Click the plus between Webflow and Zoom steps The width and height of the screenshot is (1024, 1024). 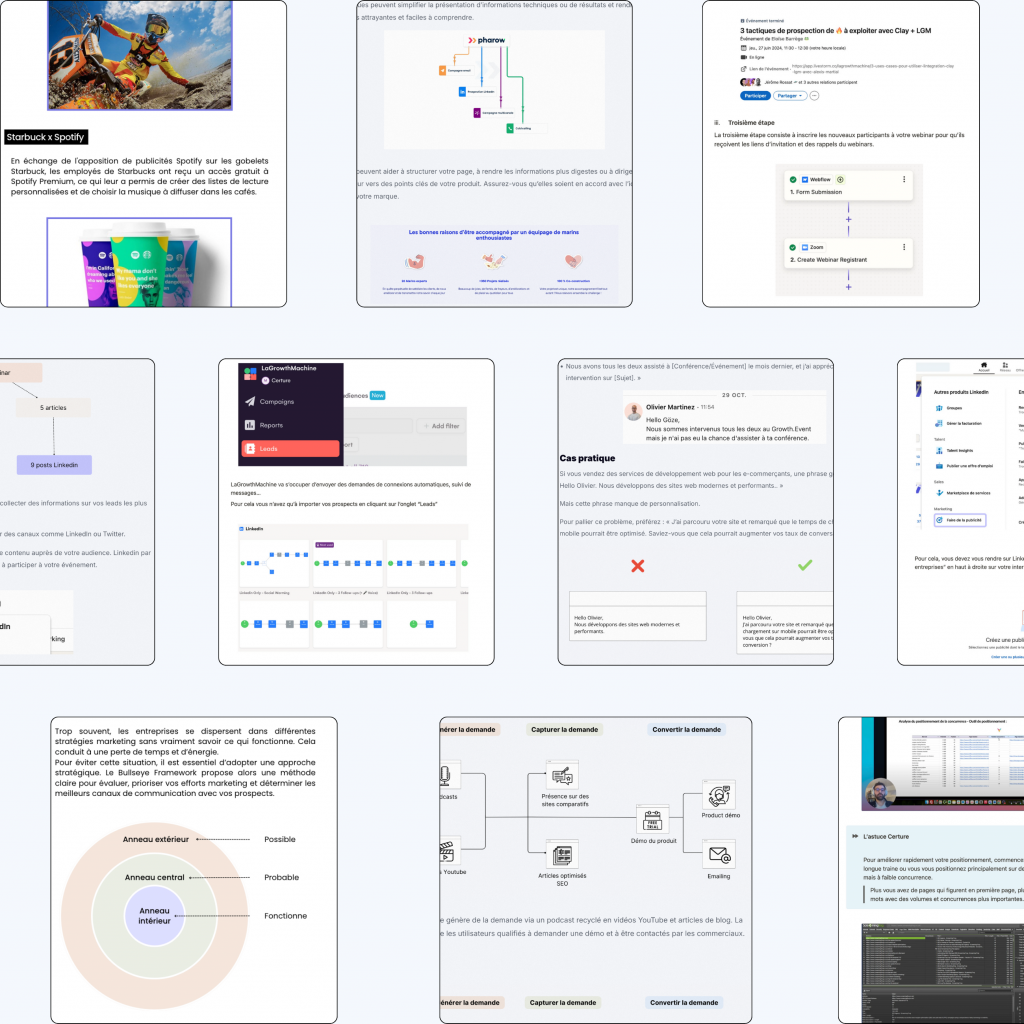coord(848,218)
